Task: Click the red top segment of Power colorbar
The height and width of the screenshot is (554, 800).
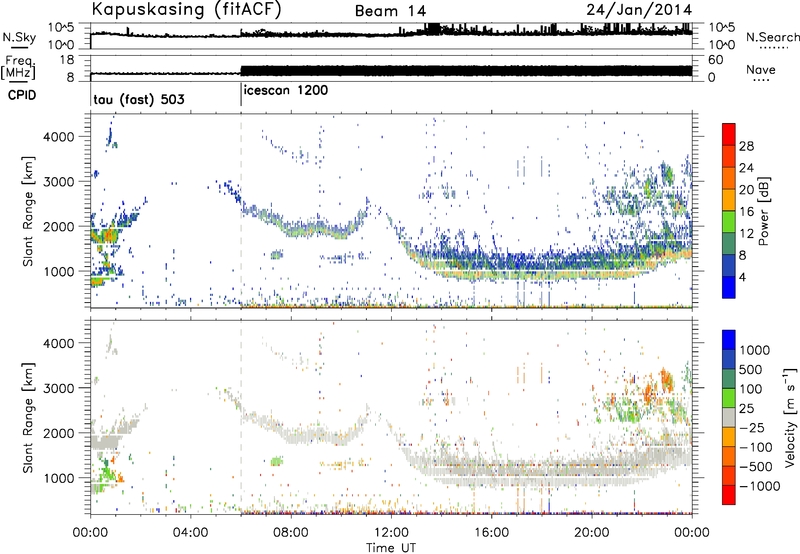Action: 729,134
